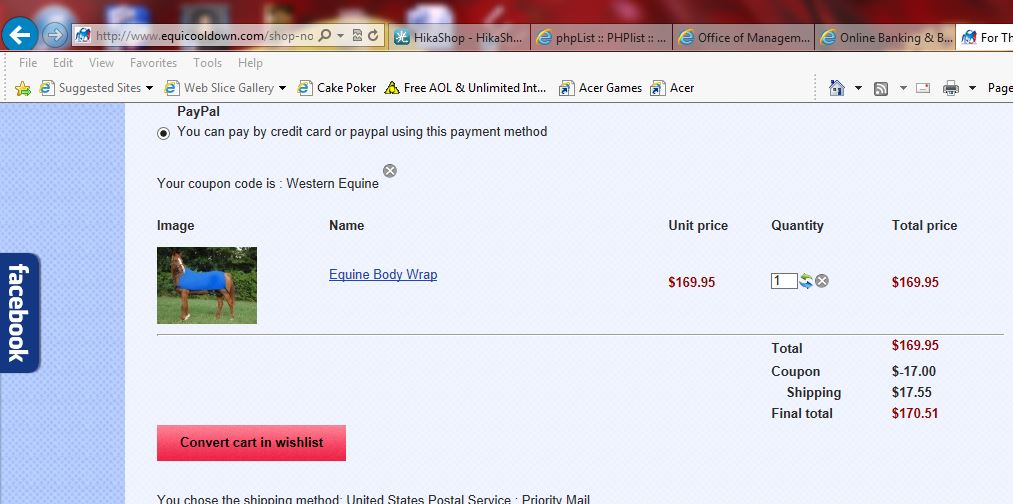
Task: Click the refresh quantity icon in cart
Action: (806, 281)
